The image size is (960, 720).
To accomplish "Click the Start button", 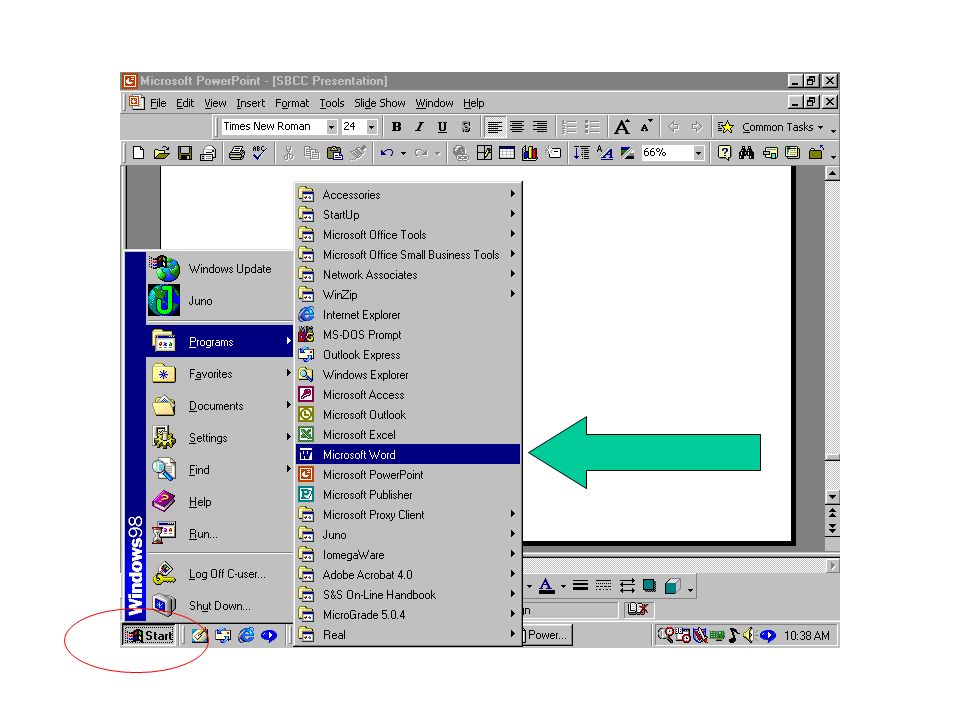I will 149,636.
